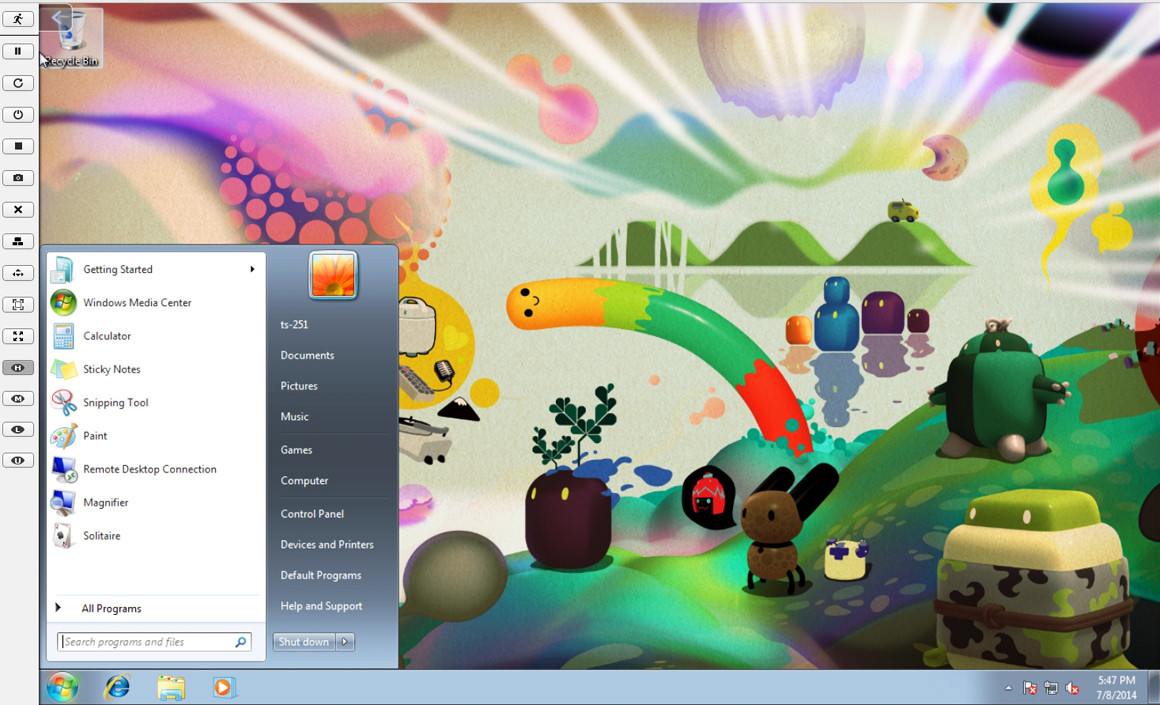Click the muted speaker volume tray icon

1072,688
